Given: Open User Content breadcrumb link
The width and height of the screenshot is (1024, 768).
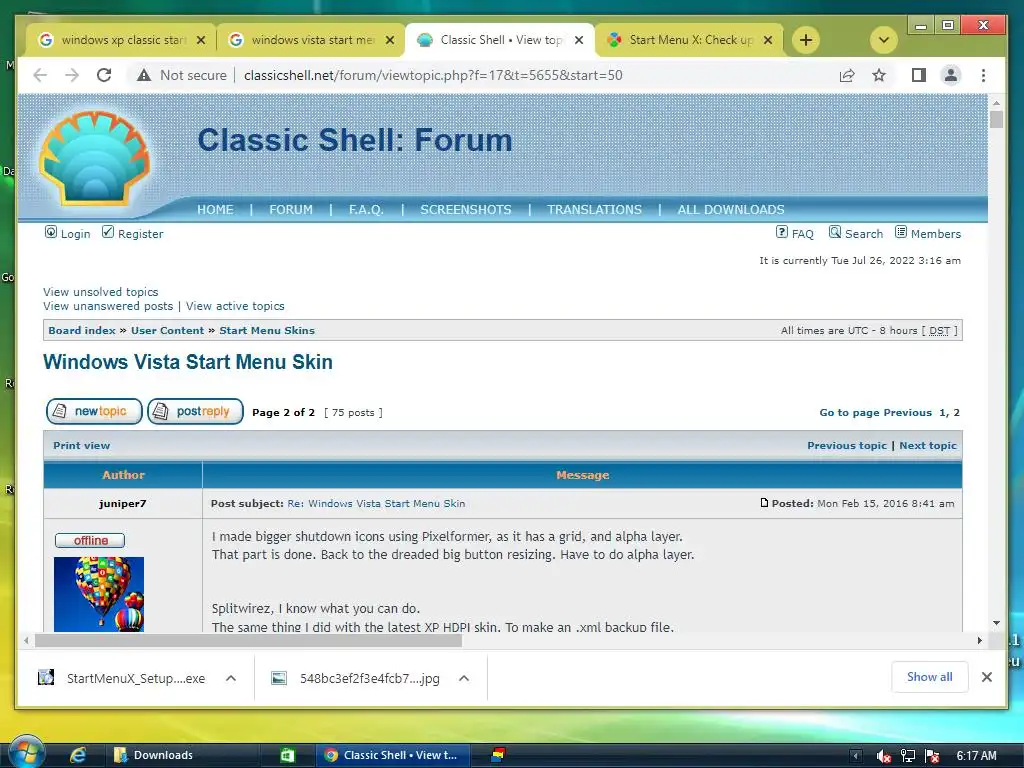Looking at the screenshot, I should 167,330.
